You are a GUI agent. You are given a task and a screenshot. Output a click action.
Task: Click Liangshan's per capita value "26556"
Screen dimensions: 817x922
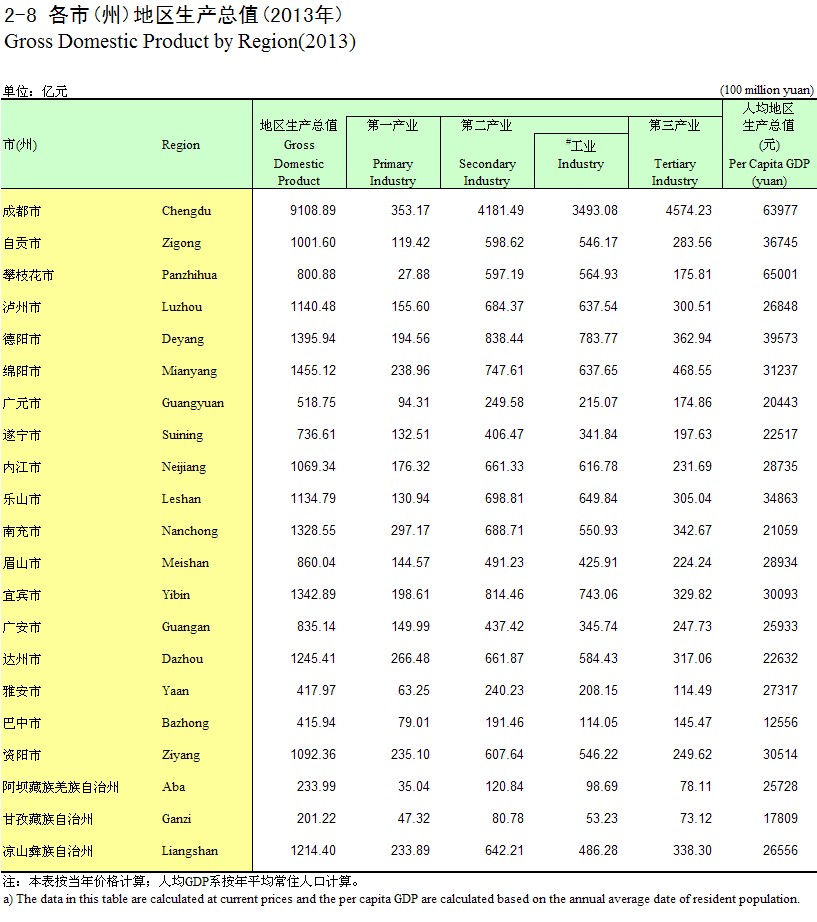pyautogui.click(x=780, y=850)
